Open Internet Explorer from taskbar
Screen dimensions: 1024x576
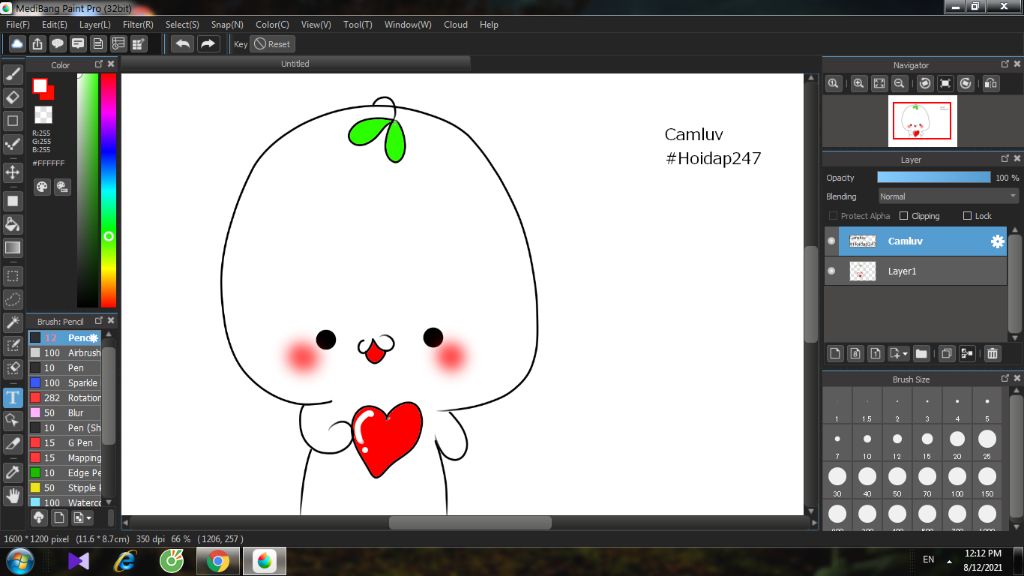pos(125,562)
